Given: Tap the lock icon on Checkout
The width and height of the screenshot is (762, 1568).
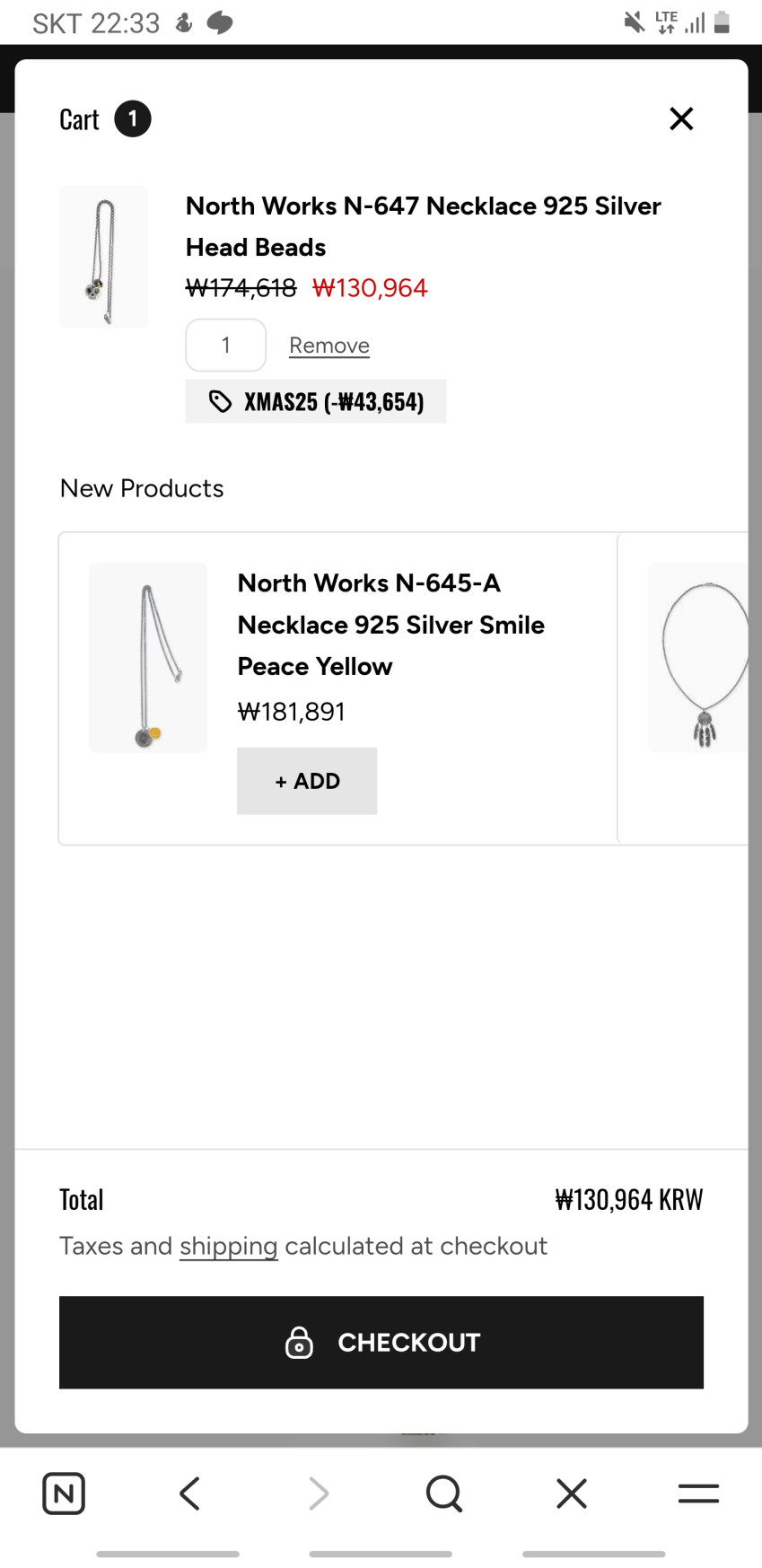Looking at the screenshot, I should pyautogui.click(x=299, y=1343).
